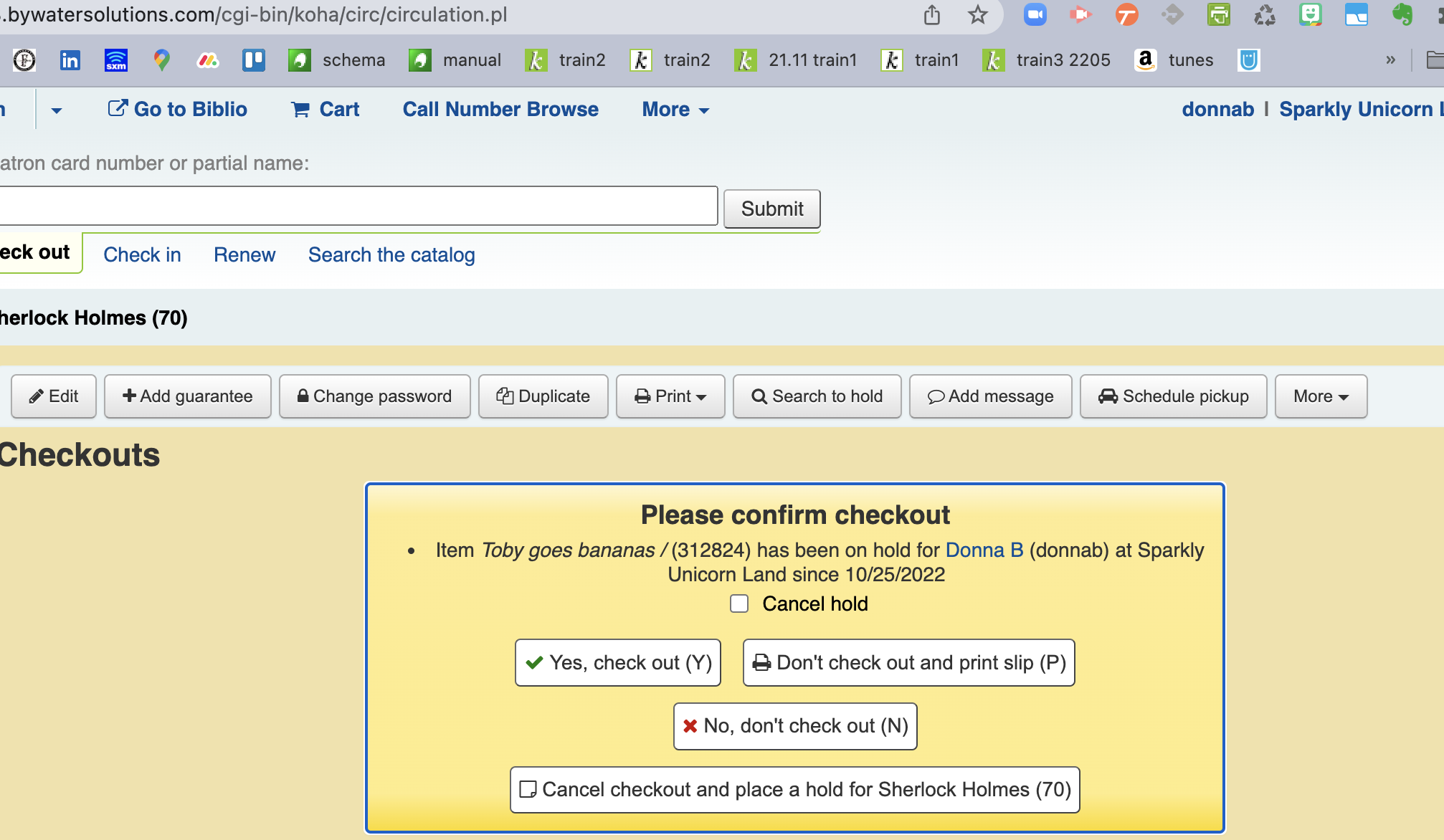Open the Donna B patron link

(x=984, y=550)
